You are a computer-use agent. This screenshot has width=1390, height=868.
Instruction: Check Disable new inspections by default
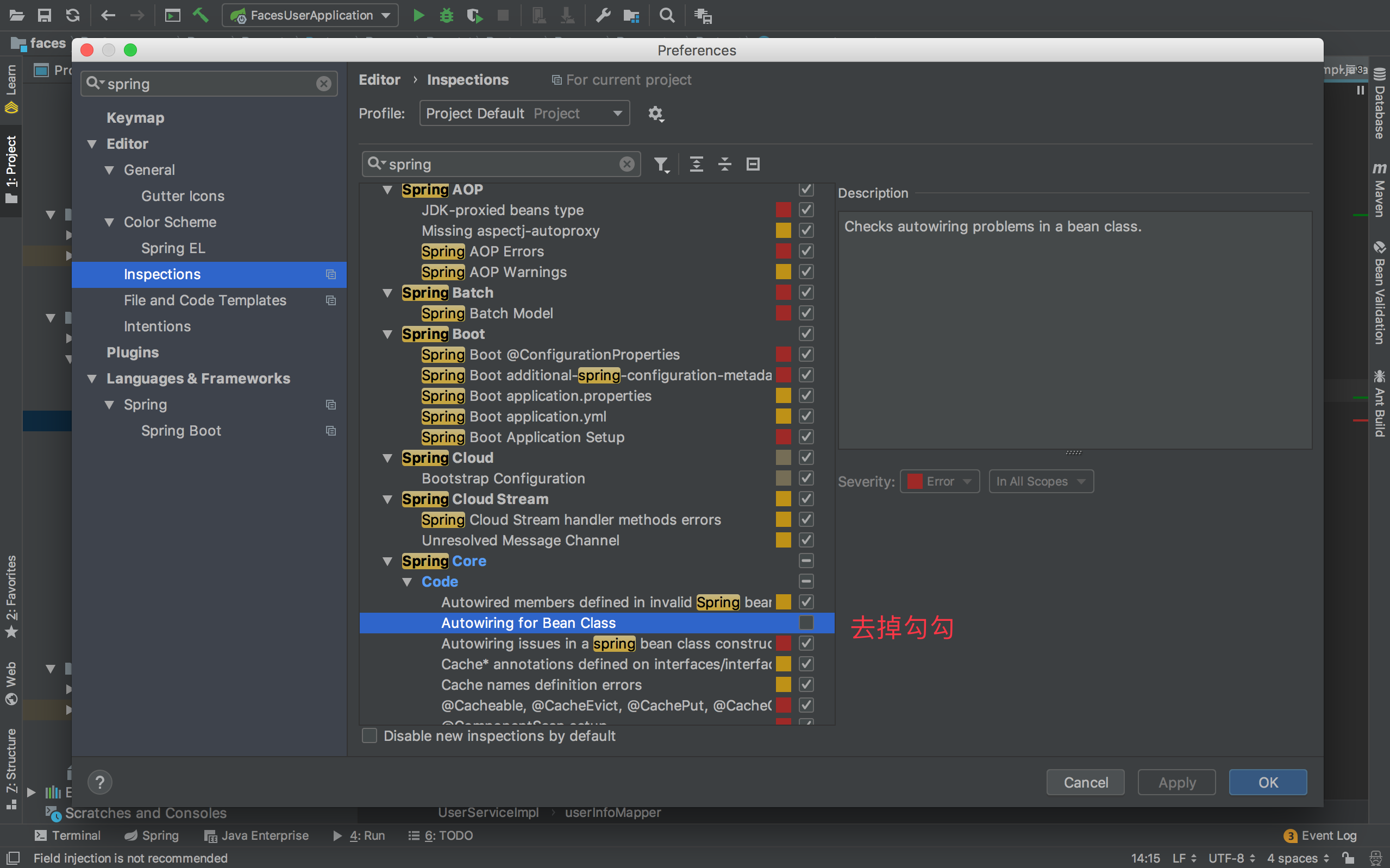point(369,735)
